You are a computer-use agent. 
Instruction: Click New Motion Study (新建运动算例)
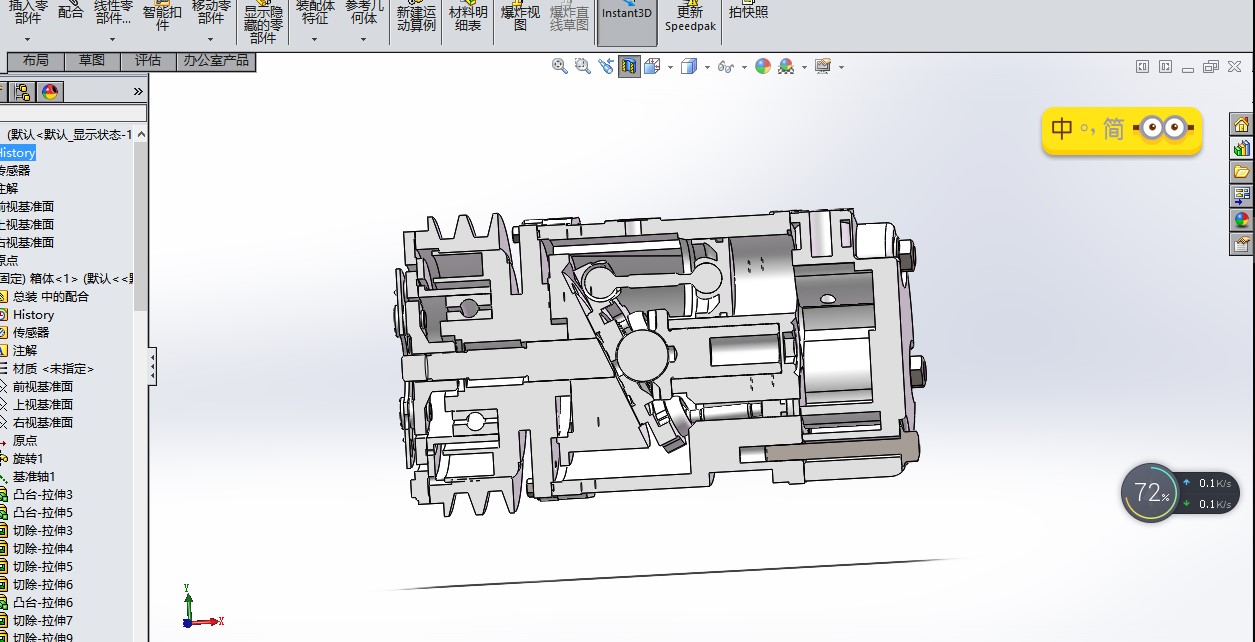click(416, 18)
